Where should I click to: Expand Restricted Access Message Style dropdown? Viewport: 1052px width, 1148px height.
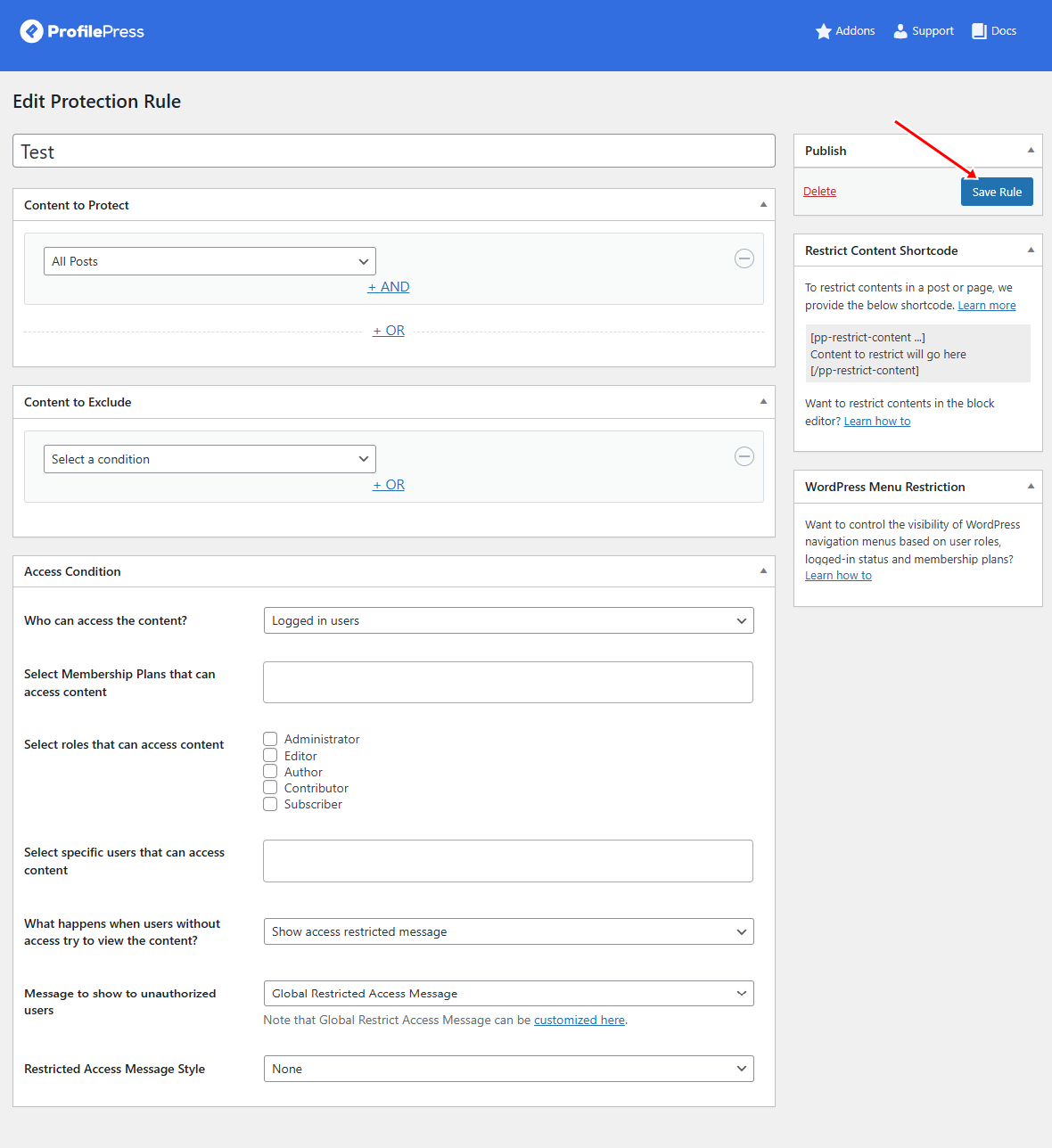(508, 1069)
